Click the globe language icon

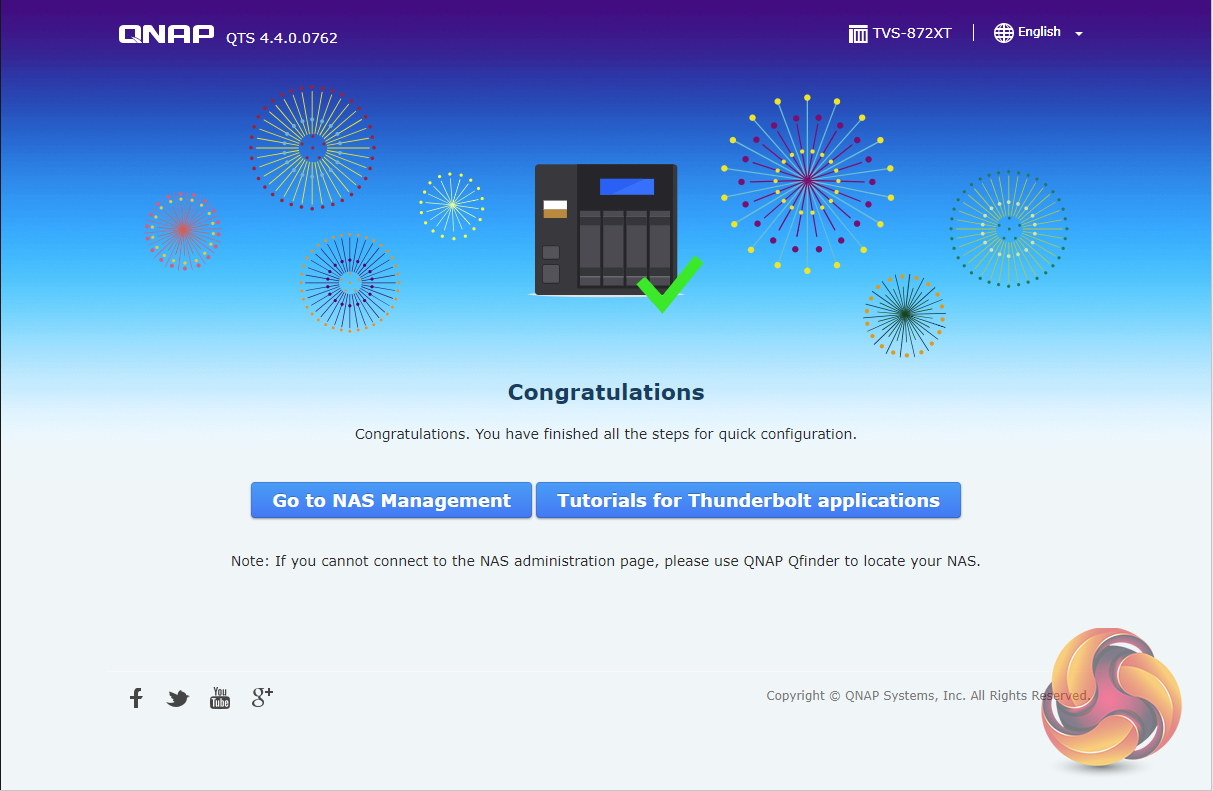pyautogui.click(x=1003, y=33)
